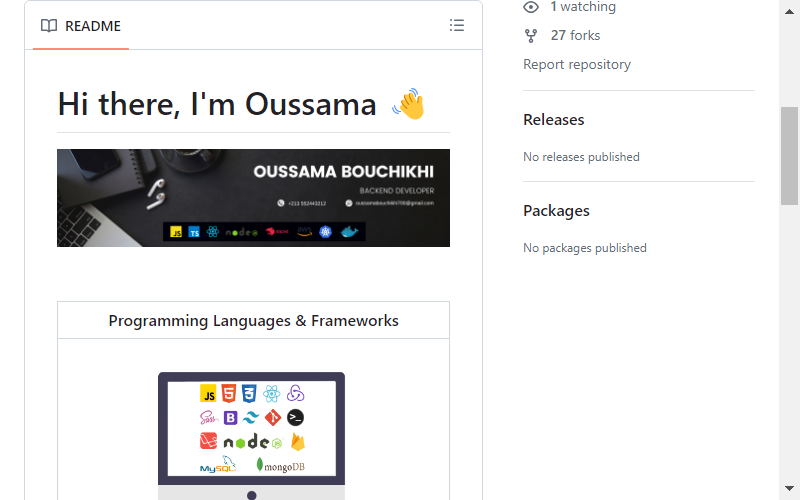Click the Firebase flame logo

point(298,441)
